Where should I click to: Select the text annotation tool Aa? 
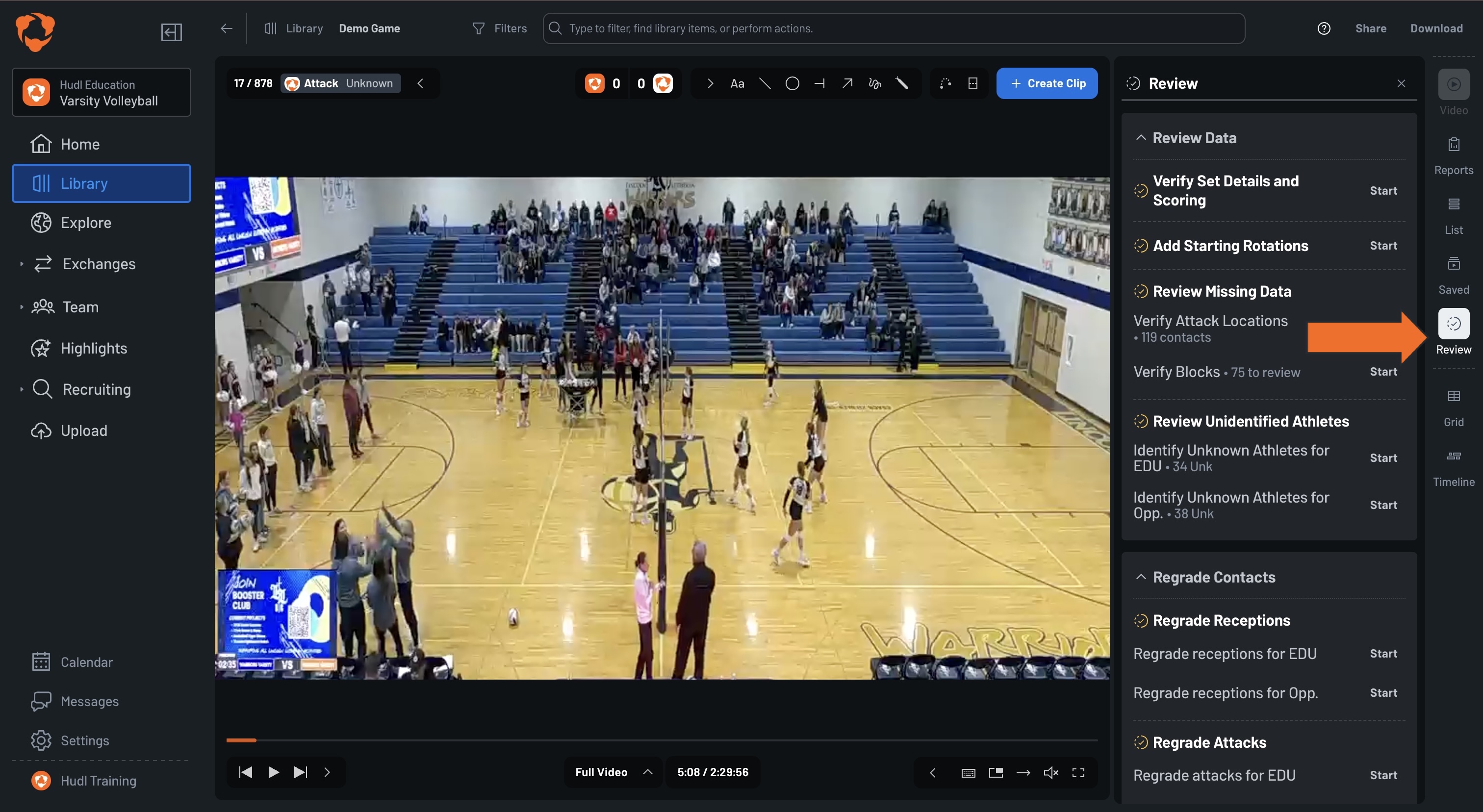pyautogui.click(x=737, y=83)
